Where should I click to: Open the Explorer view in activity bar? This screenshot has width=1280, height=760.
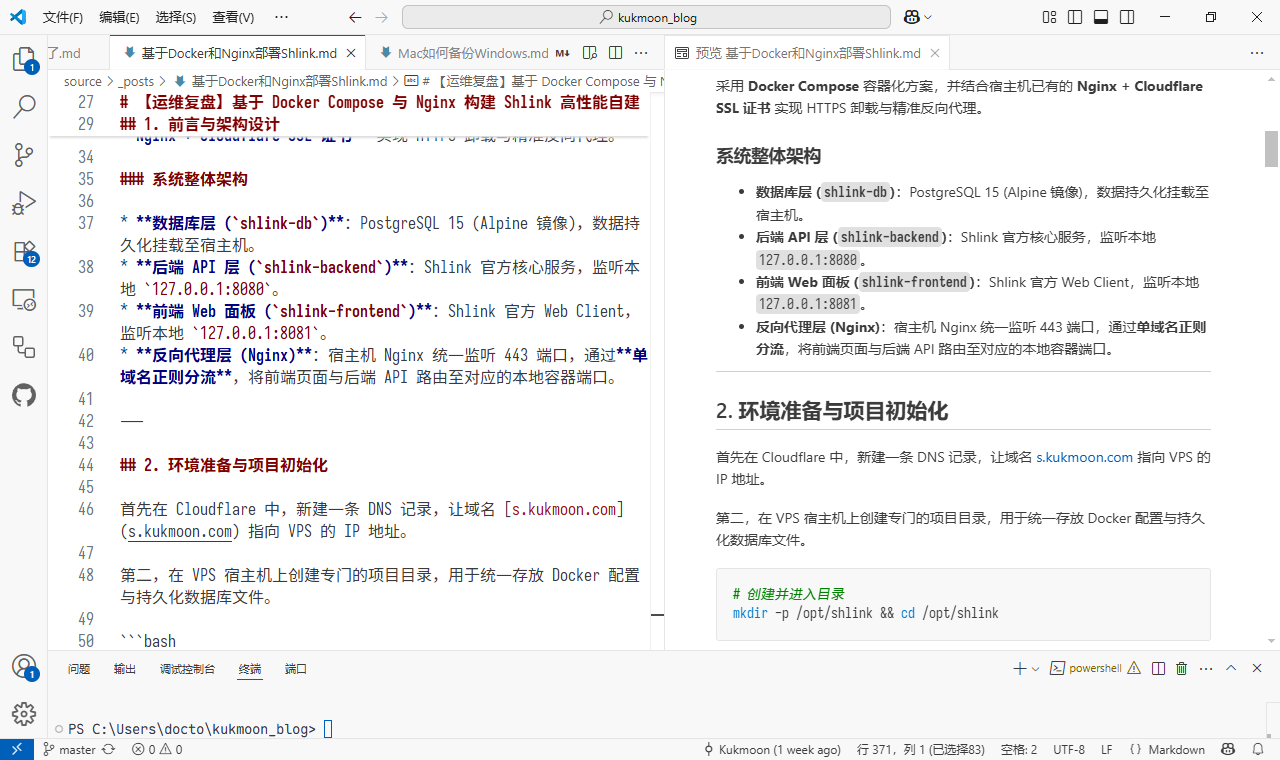pyautogui.click(x=24, y=59)
